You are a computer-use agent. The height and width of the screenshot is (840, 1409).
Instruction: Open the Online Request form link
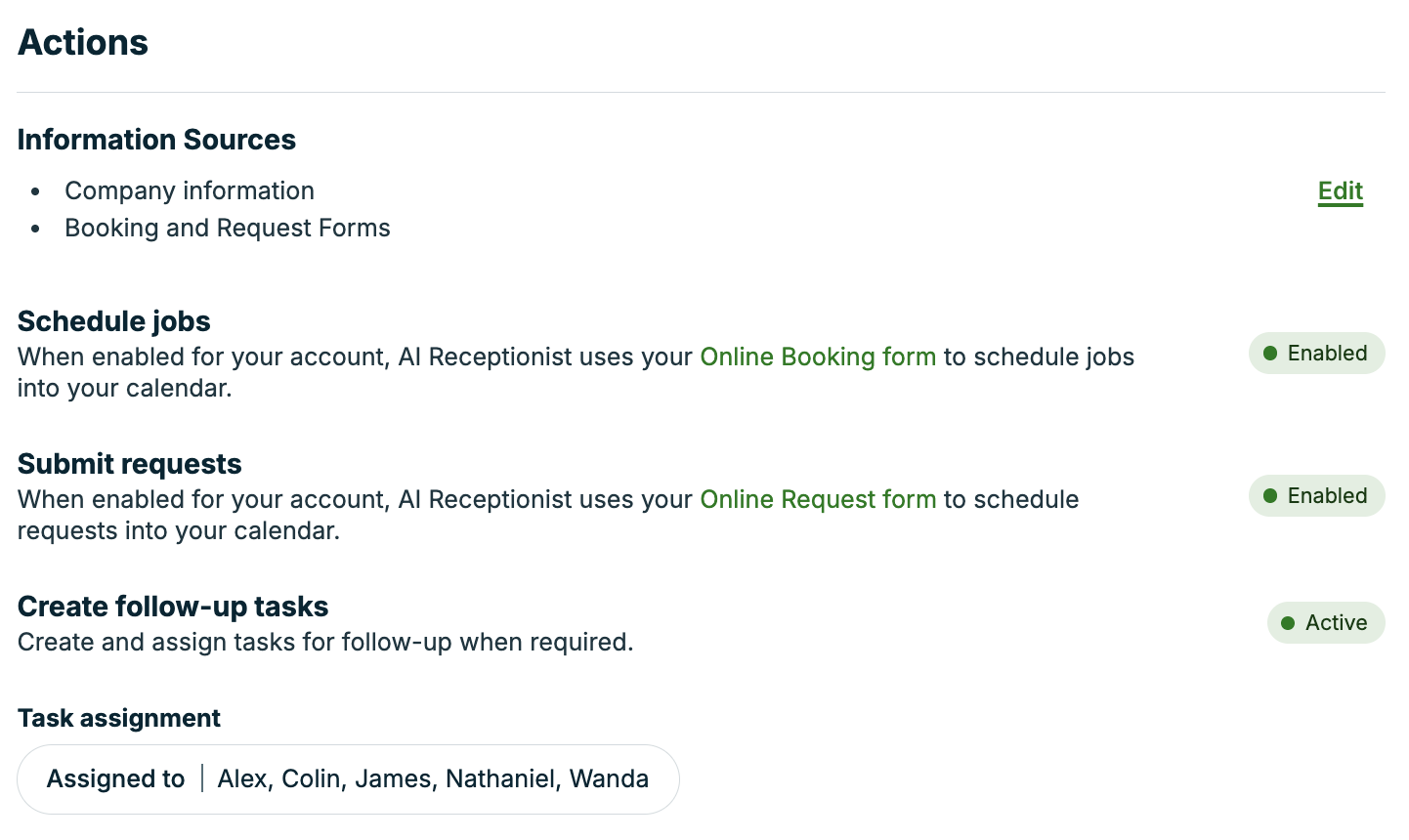pos(818,499)
